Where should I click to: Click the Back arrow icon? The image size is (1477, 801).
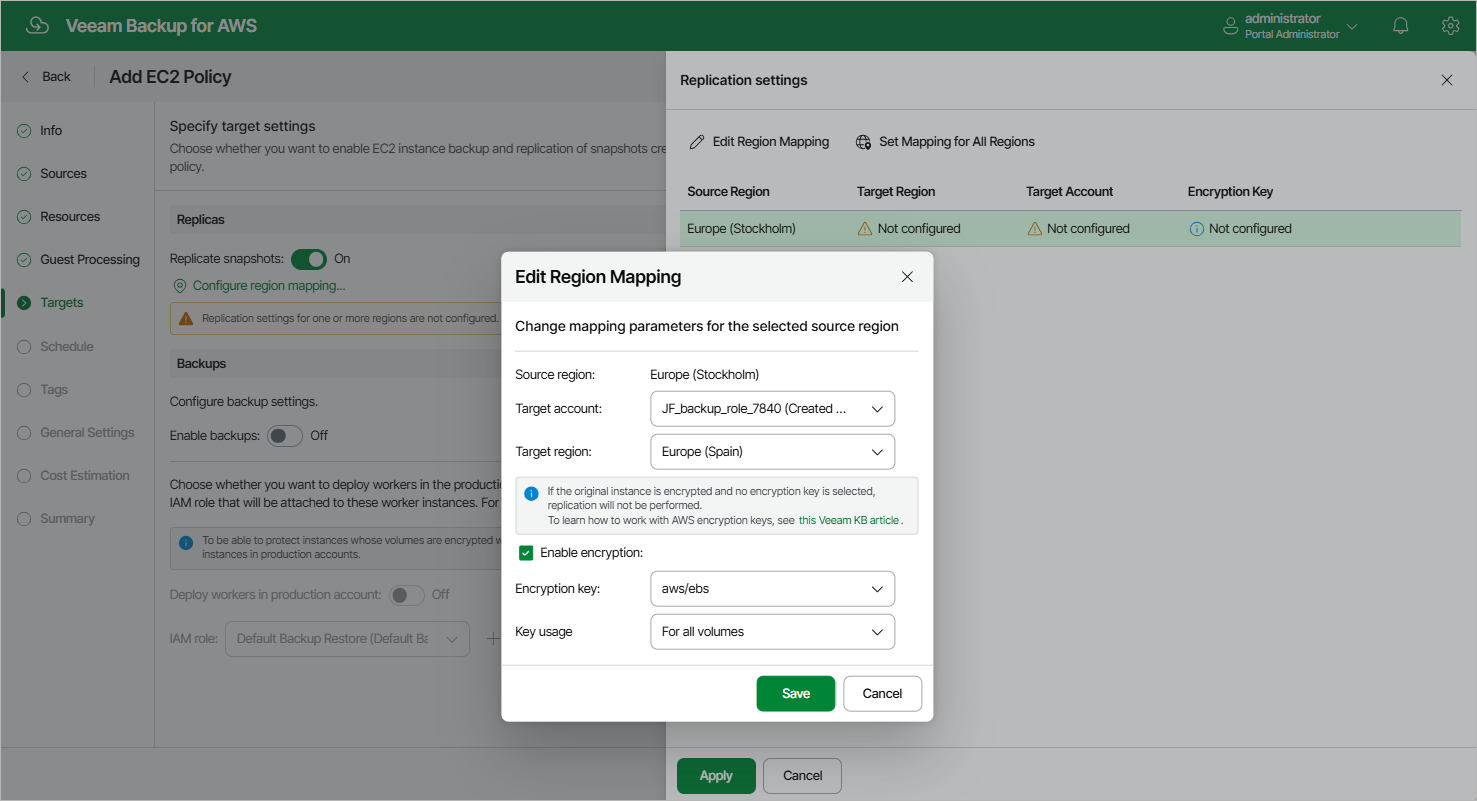click(26, 77)
